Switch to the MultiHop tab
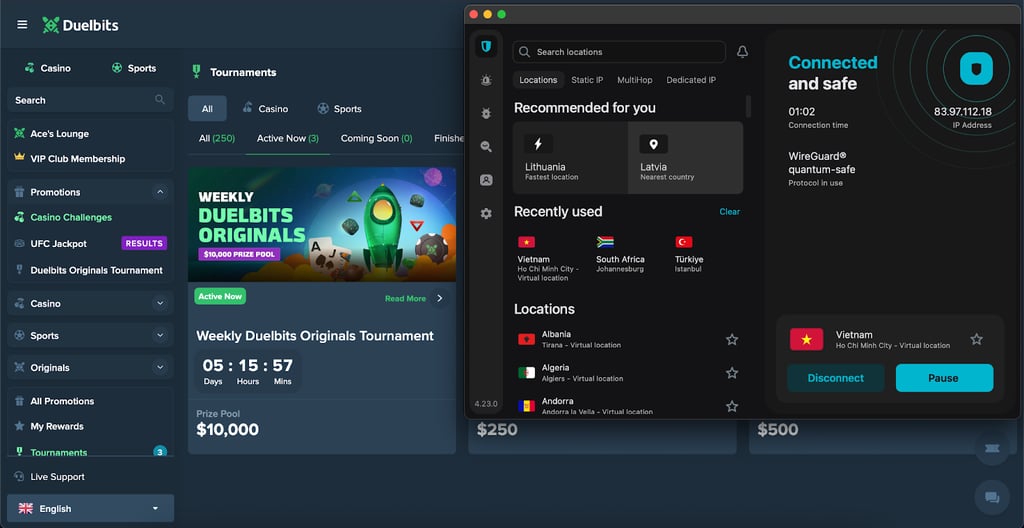1024x528 pixels. click(x=635, y=80)
